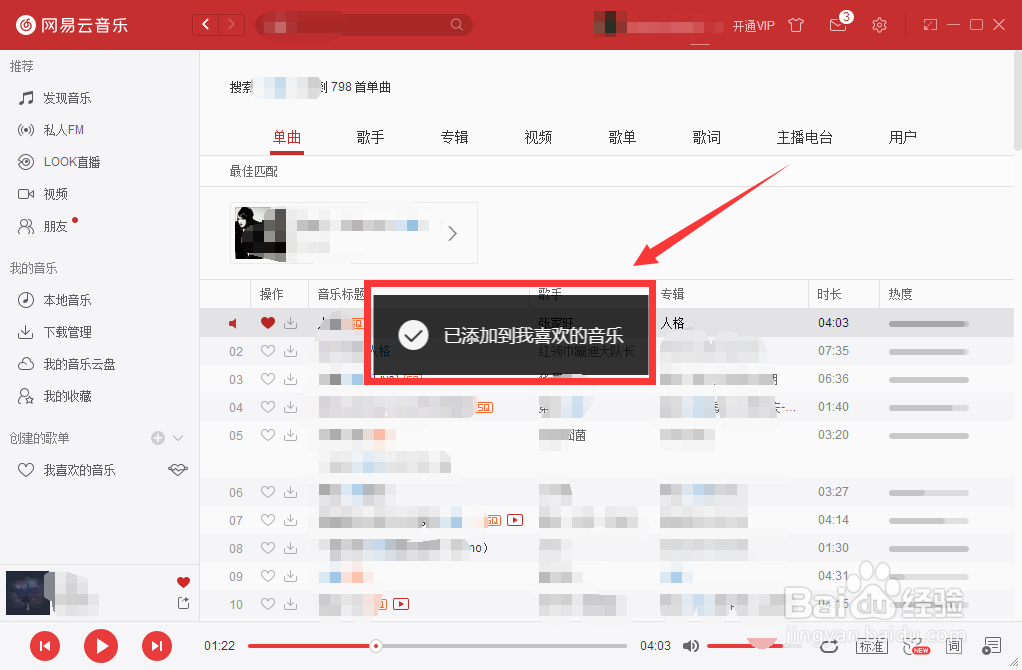
Task: Like song in row 07
Action: (x=268, y=520)
